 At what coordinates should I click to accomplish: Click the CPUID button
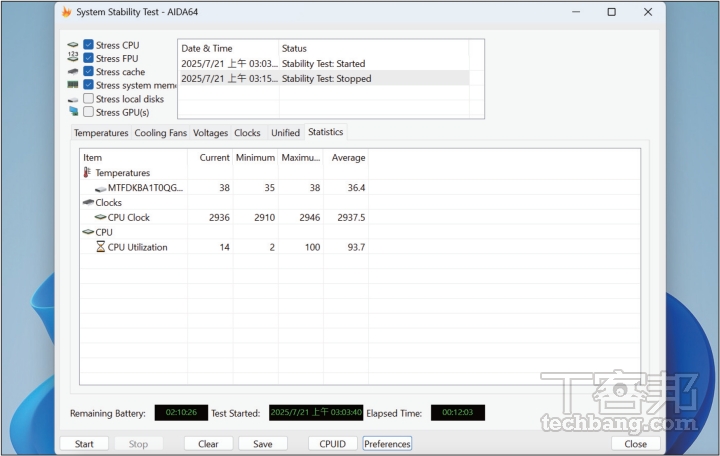click(331, 444)
